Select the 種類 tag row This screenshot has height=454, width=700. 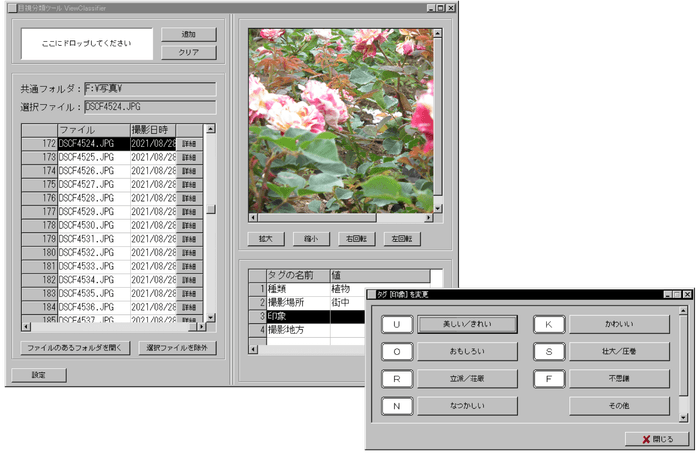coord(298,289)
